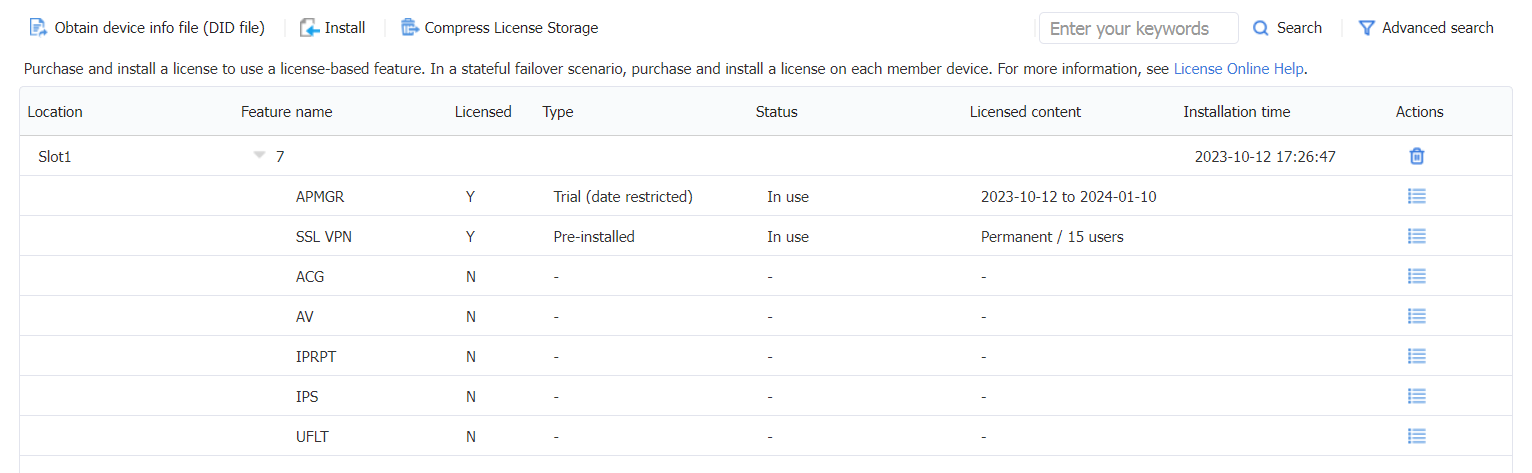Screen dimensions: 1532x473
Task: Open details list icon for SSL VPN row
Action: pos(1416,236)
